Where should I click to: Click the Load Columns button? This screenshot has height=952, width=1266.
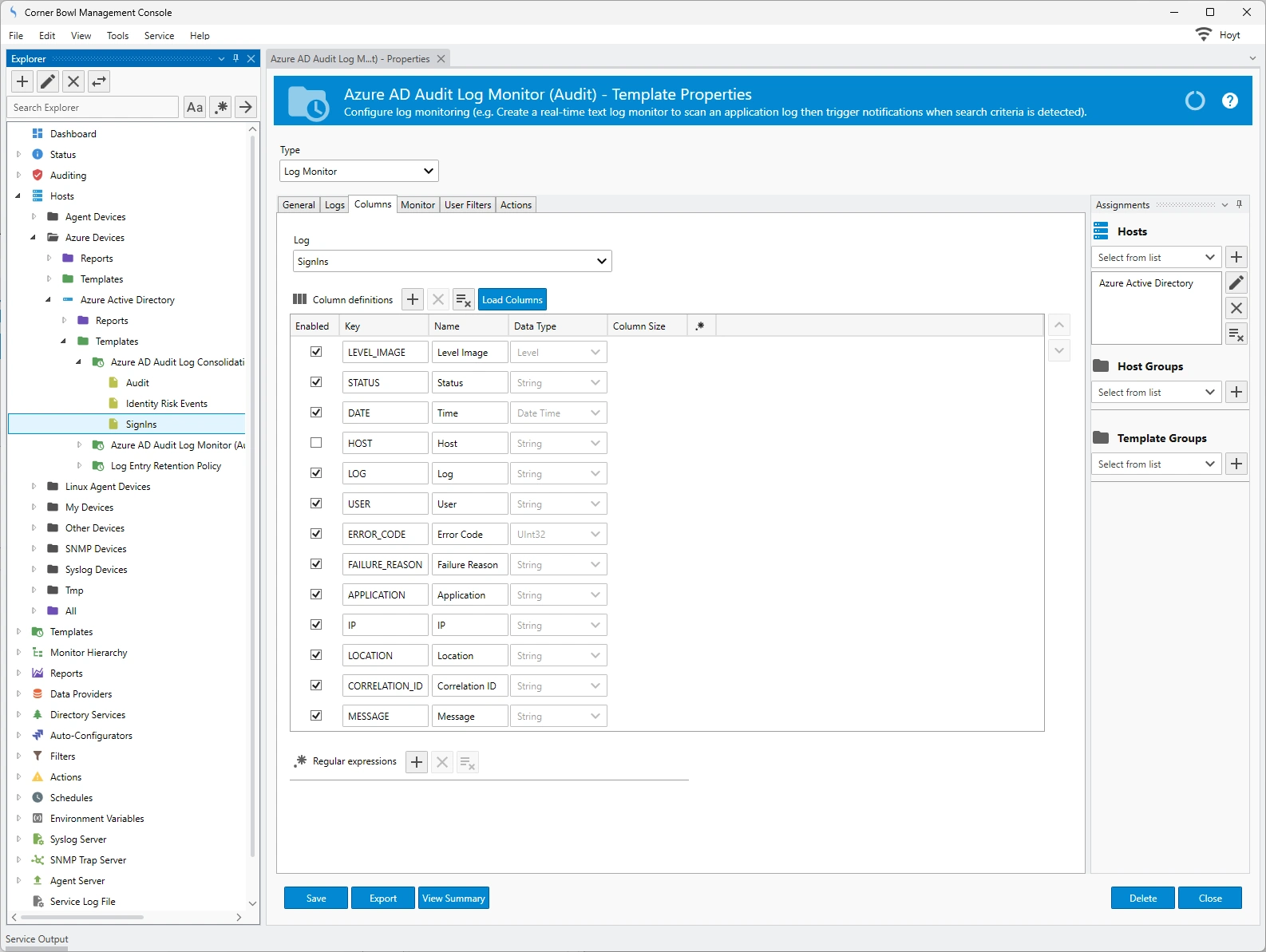pos(512,300)
